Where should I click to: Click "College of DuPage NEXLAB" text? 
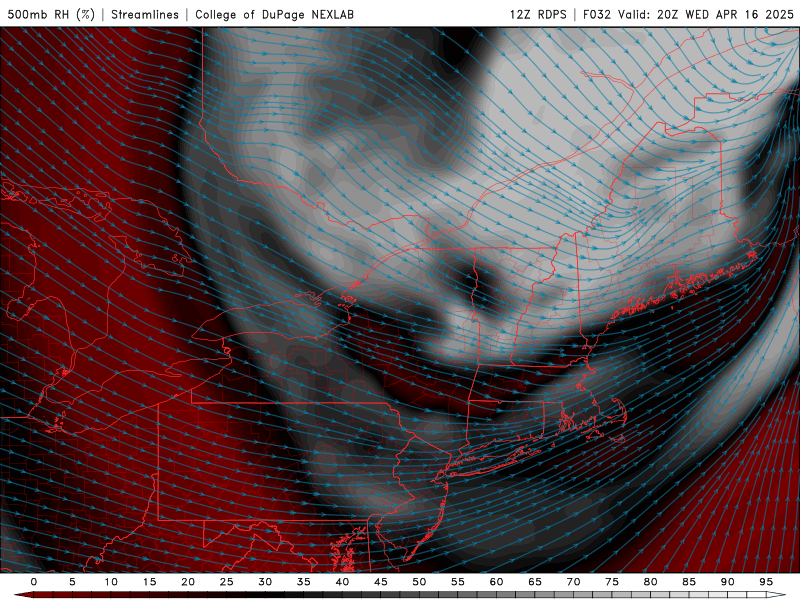coord(274,14)
